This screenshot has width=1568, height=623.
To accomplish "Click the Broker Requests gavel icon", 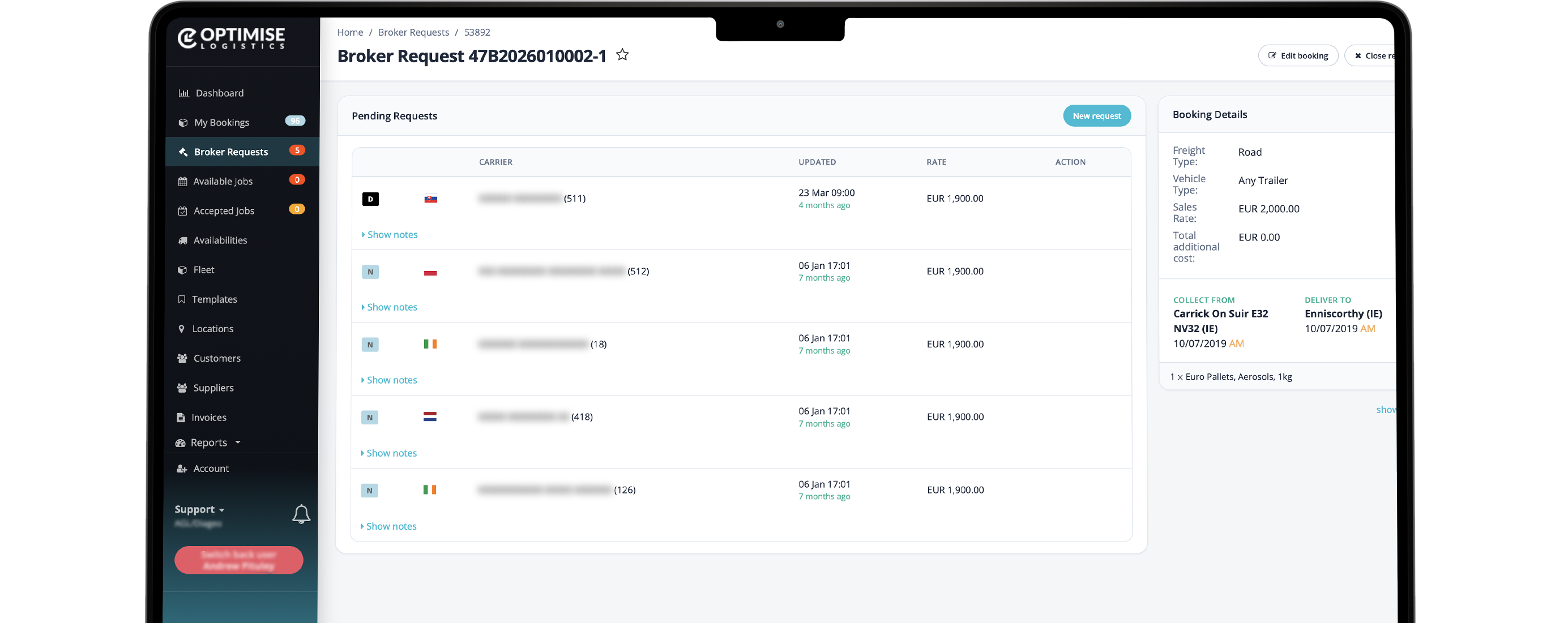I will coord(182,152).
